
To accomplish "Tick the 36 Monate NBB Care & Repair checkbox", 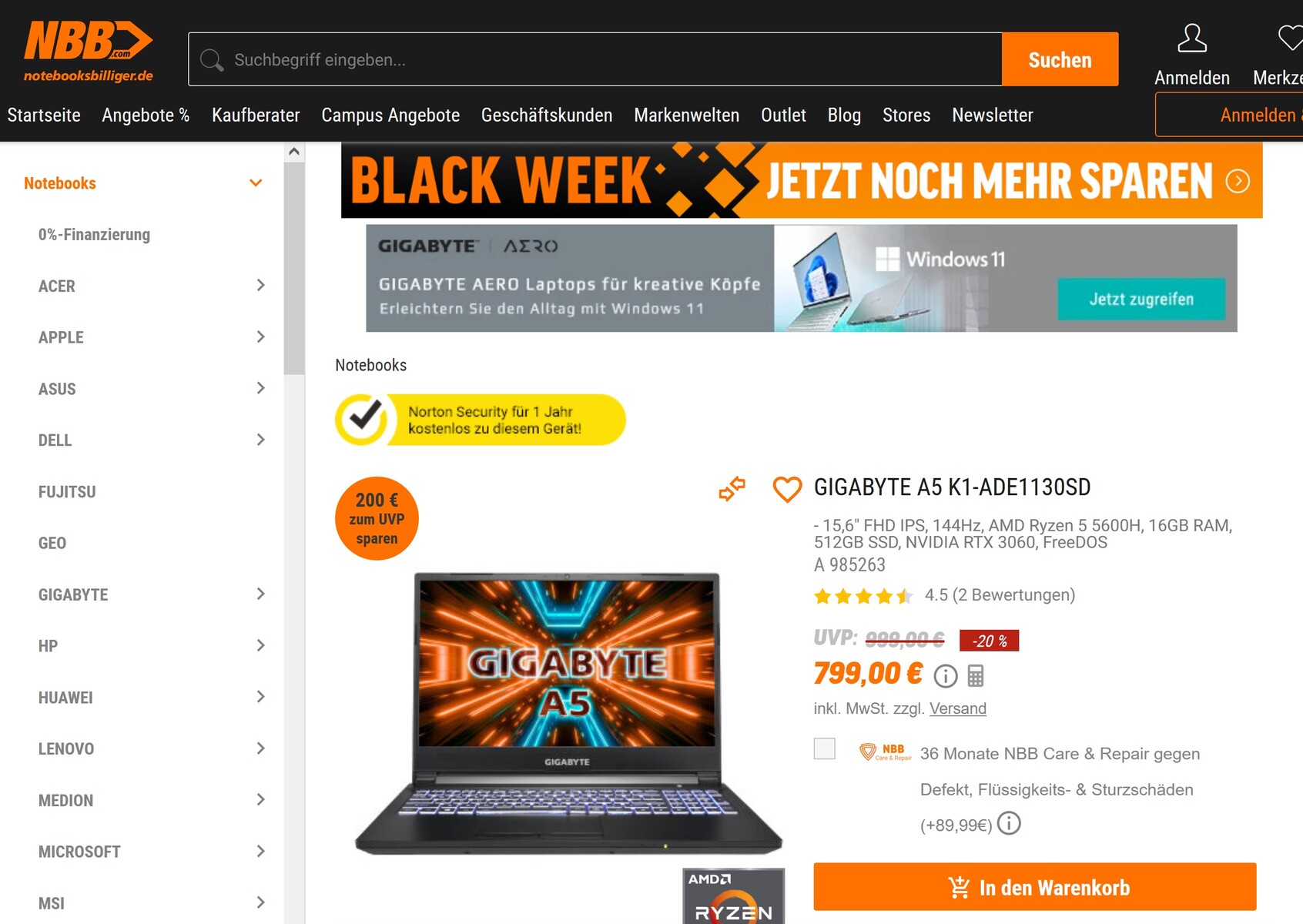I will coord(824,748).
